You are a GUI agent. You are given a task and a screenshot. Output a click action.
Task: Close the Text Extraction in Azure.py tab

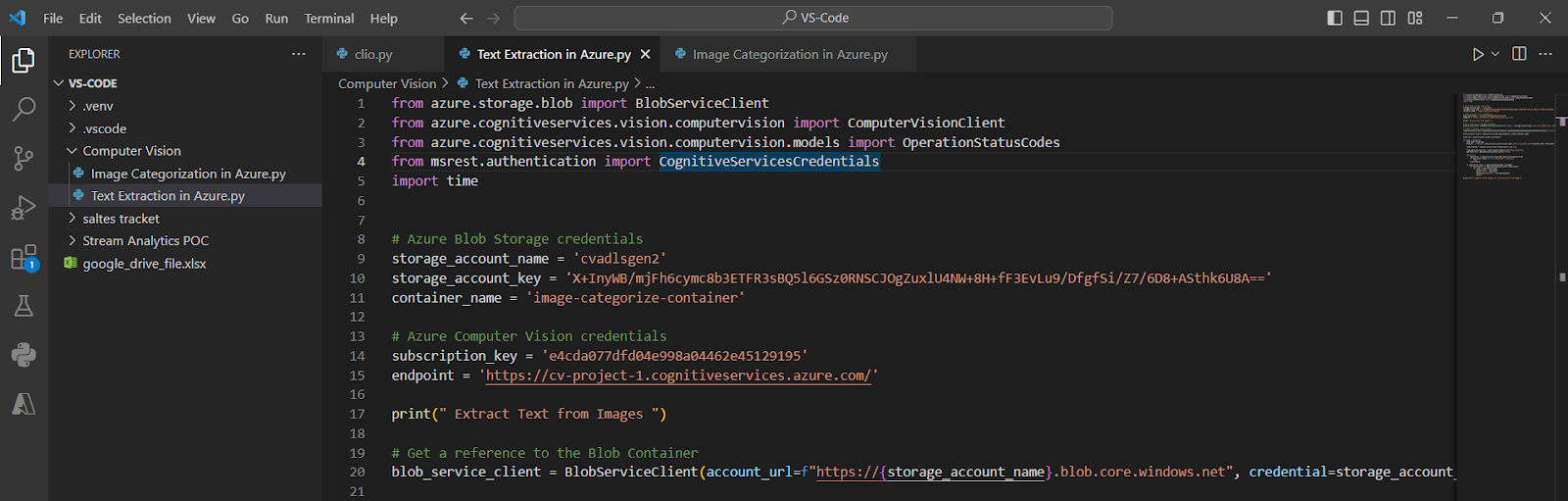[x=645, y=54]
